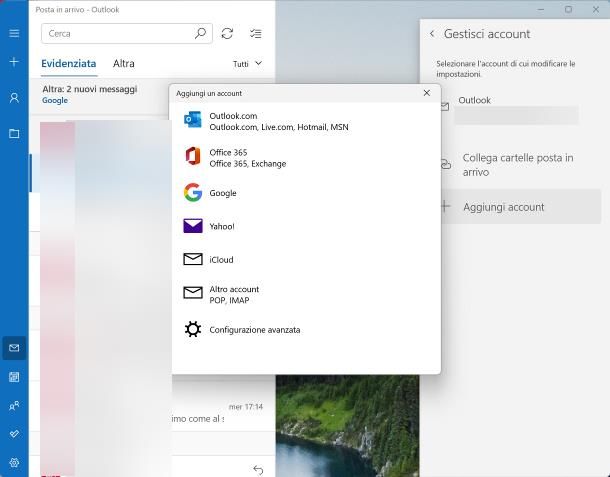This screenshot has width=610, height=477.
Task: Open the To Do checkmark icon
Action: coord(14,434)
